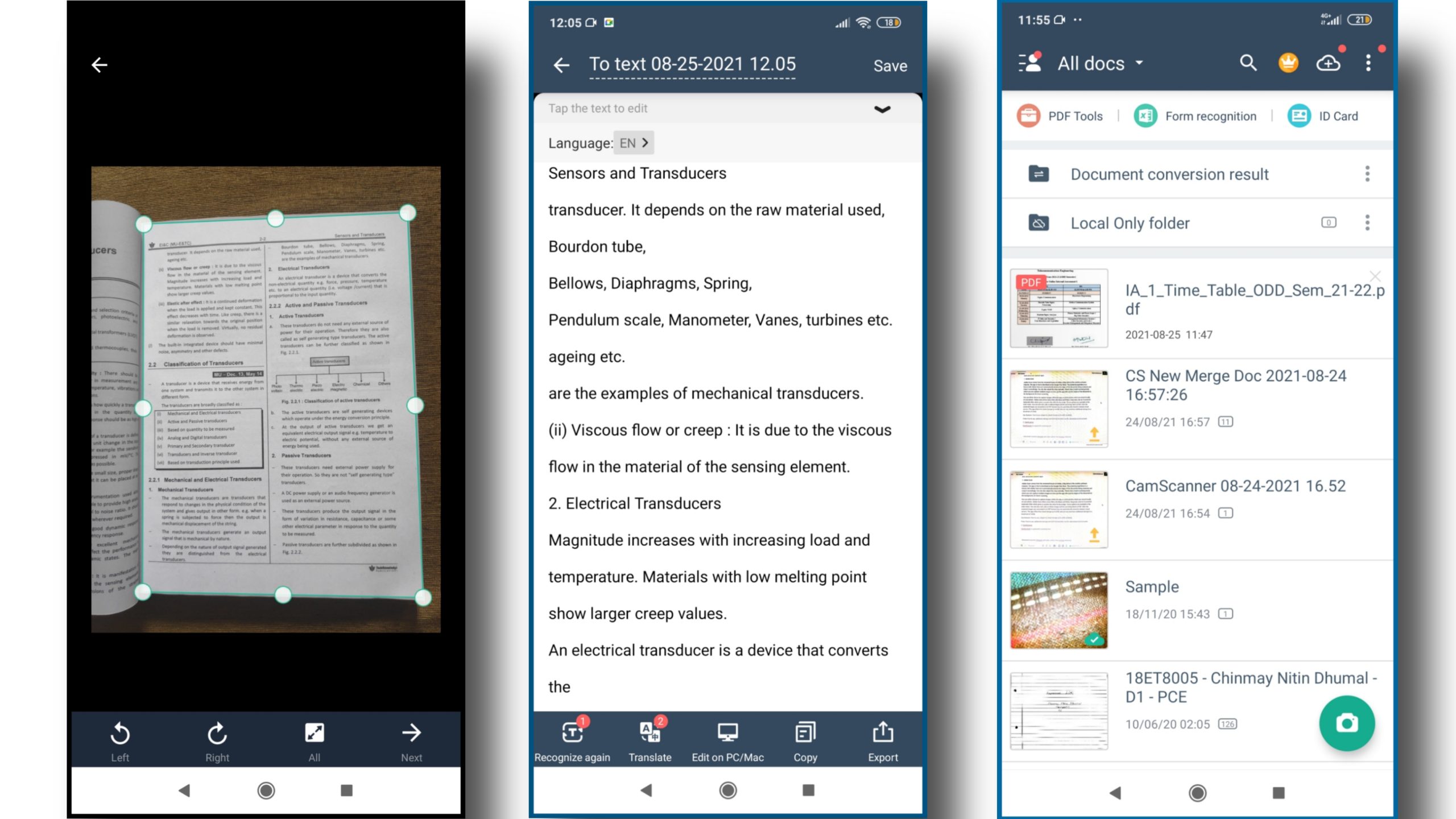
Task: Expand the text edit dropdown arrow
Action: (x=882, y=107)
